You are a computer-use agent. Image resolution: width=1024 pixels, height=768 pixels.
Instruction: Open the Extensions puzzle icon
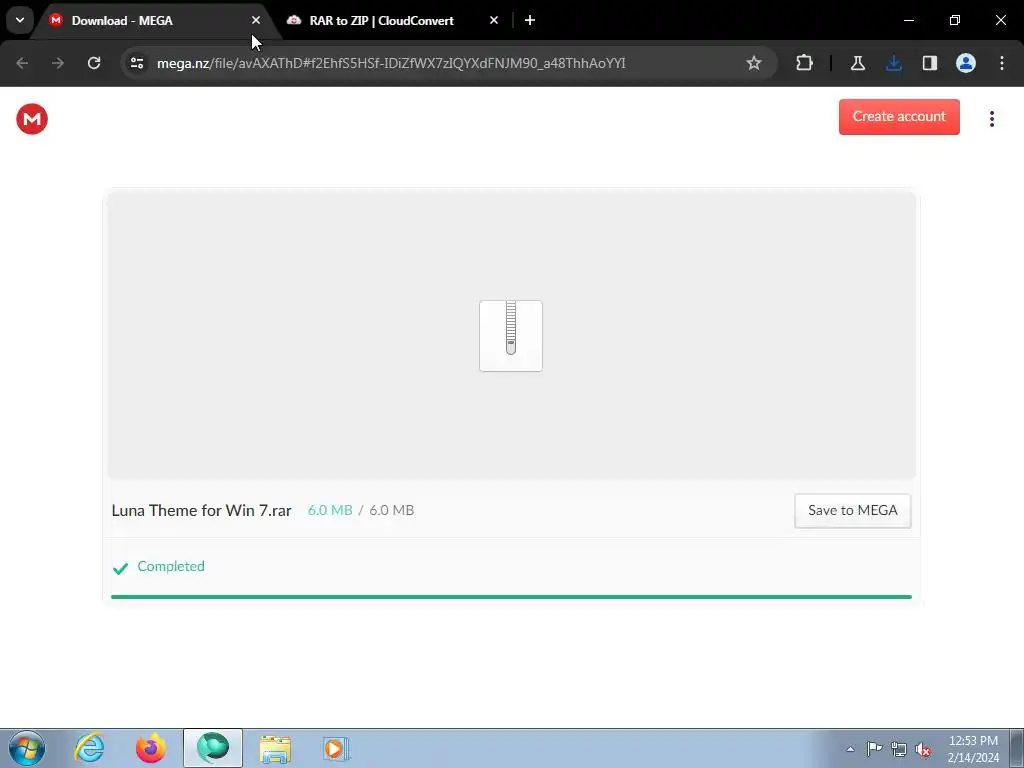click(805, 63)
